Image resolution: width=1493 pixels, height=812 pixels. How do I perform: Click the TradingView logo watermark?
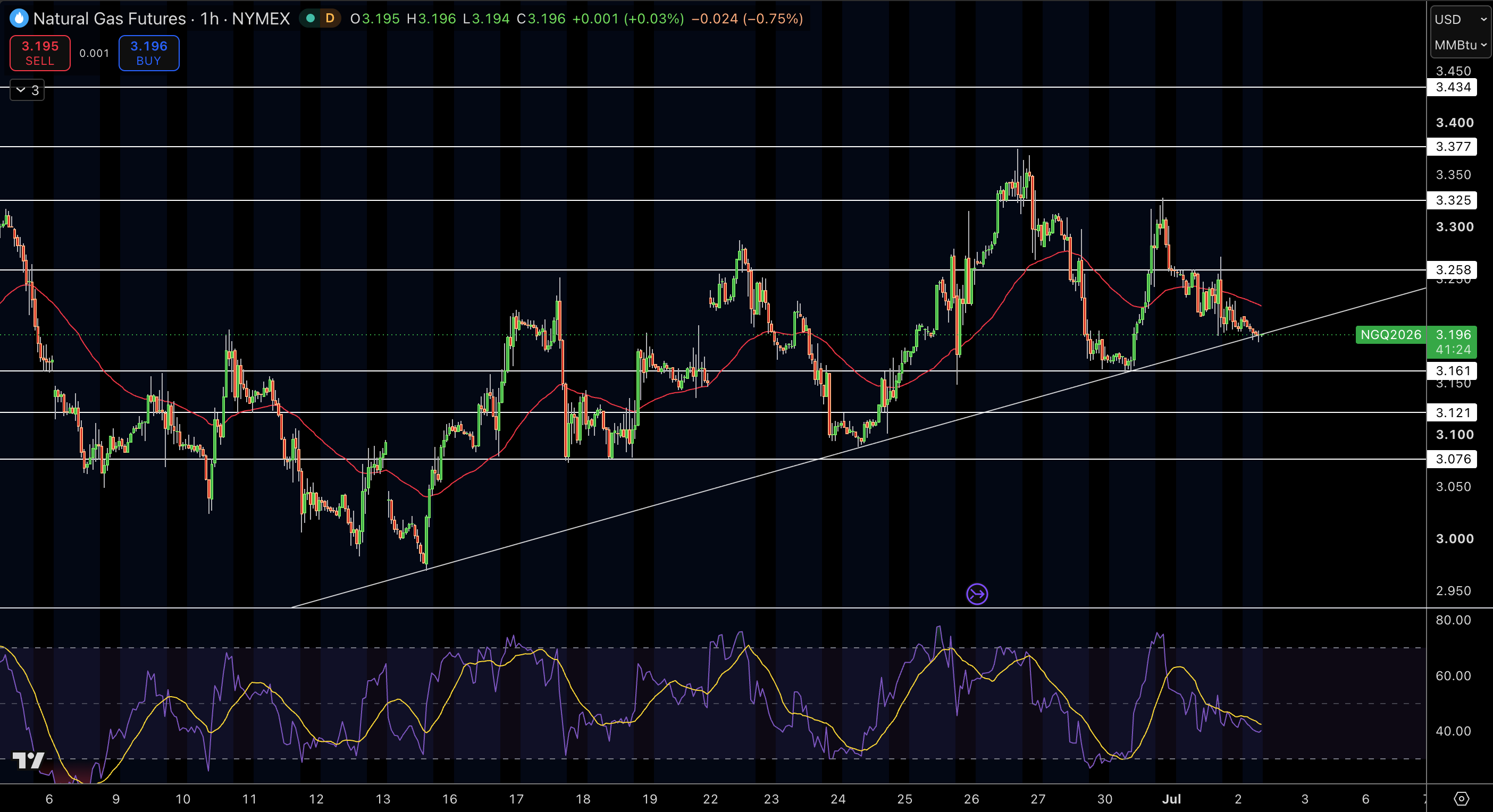coord(28,760)
